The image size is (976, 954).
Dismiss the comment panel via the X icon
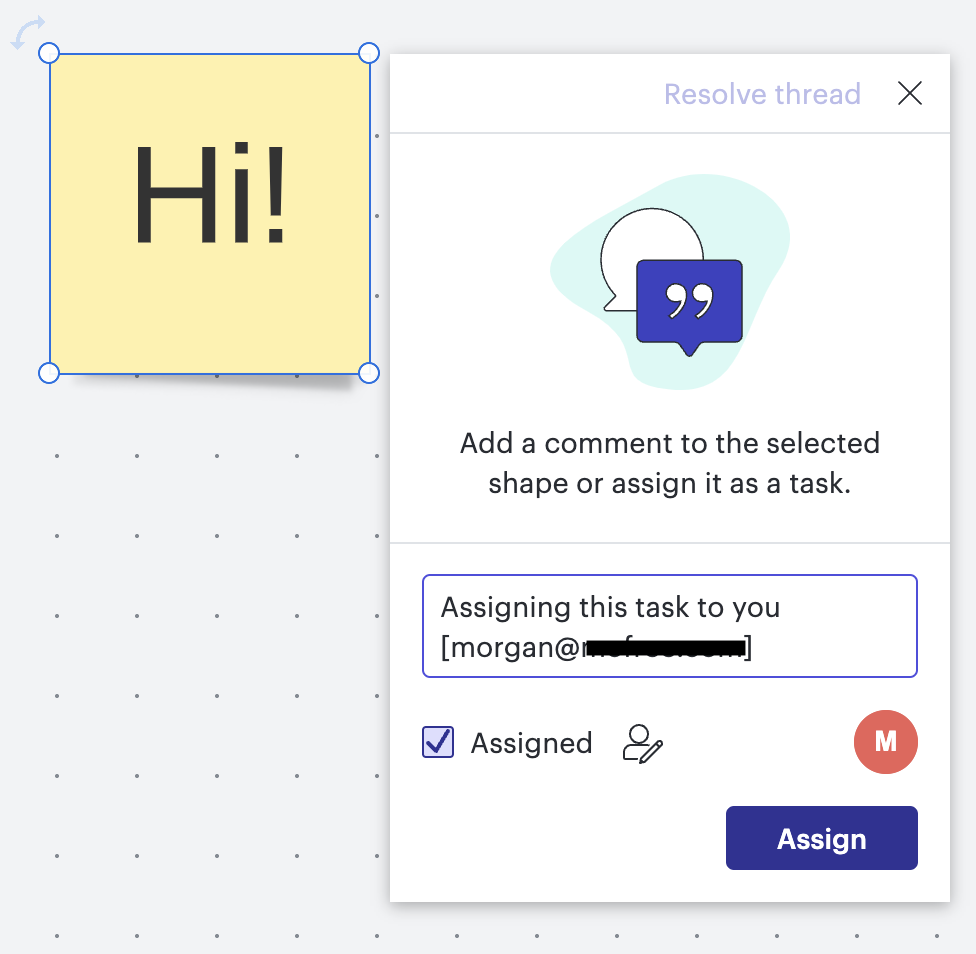point(910,93)
